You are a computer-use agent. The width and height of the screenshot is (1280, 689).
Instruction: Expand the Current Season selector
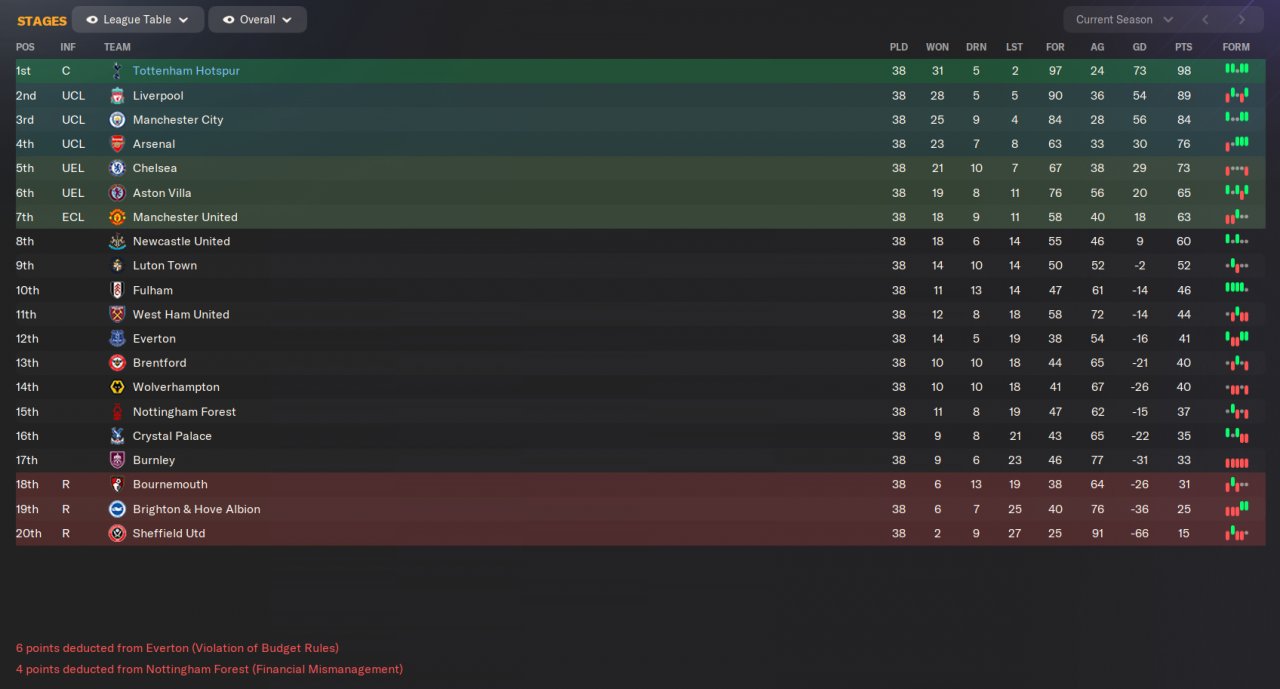pyautogui.click(x=1124, y=20)
